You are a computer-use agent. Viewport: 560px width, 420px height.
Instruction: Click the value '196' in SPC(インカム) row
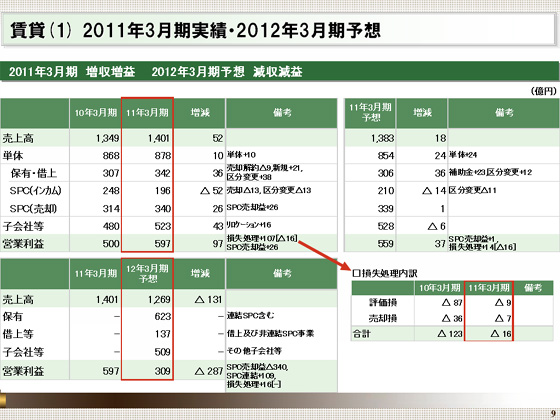tap(162, 191)
